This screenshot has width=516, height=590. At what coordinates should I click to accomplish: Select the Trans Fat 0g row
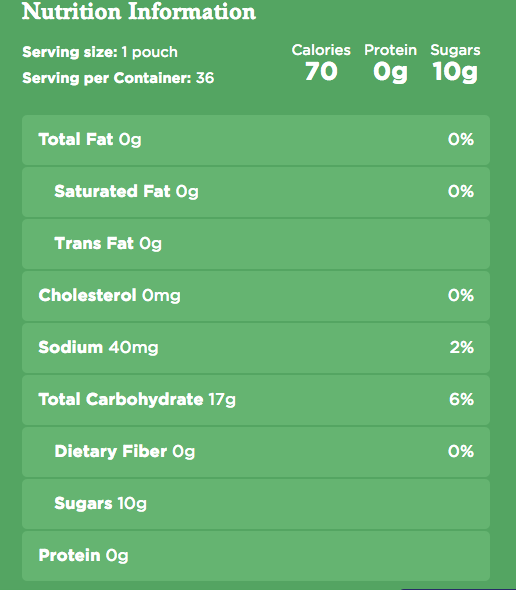[256, 244]
